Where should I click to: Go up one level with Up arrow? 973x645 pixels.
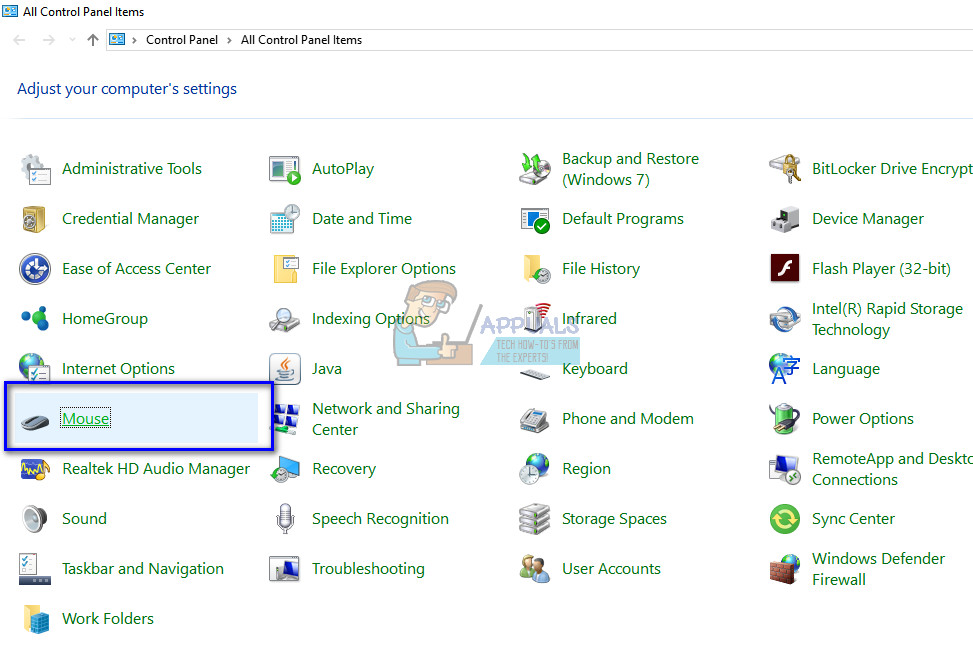tap(93, 40)
